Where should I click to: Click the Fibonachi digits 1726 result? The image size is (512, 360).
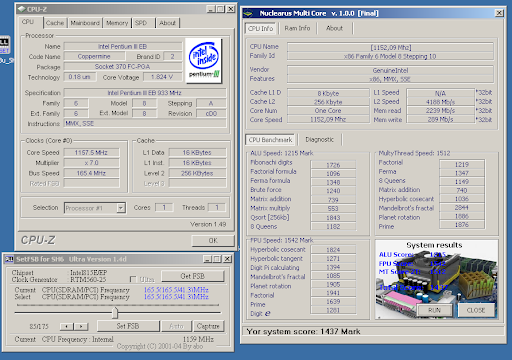tap(333, 165)
